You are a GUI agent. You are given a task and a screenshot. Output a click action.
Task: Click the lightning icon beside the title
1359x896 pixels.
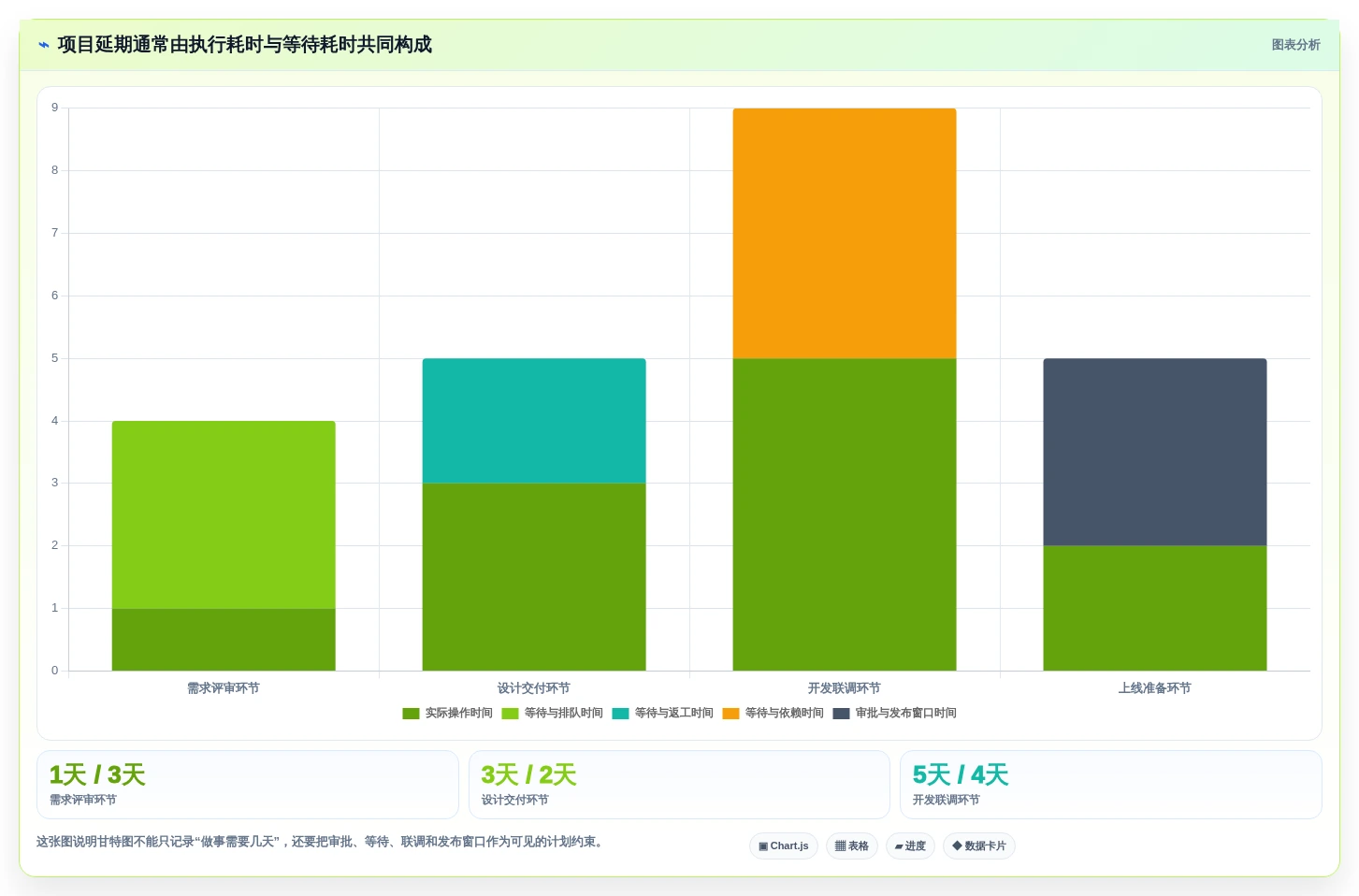point(43,45)
